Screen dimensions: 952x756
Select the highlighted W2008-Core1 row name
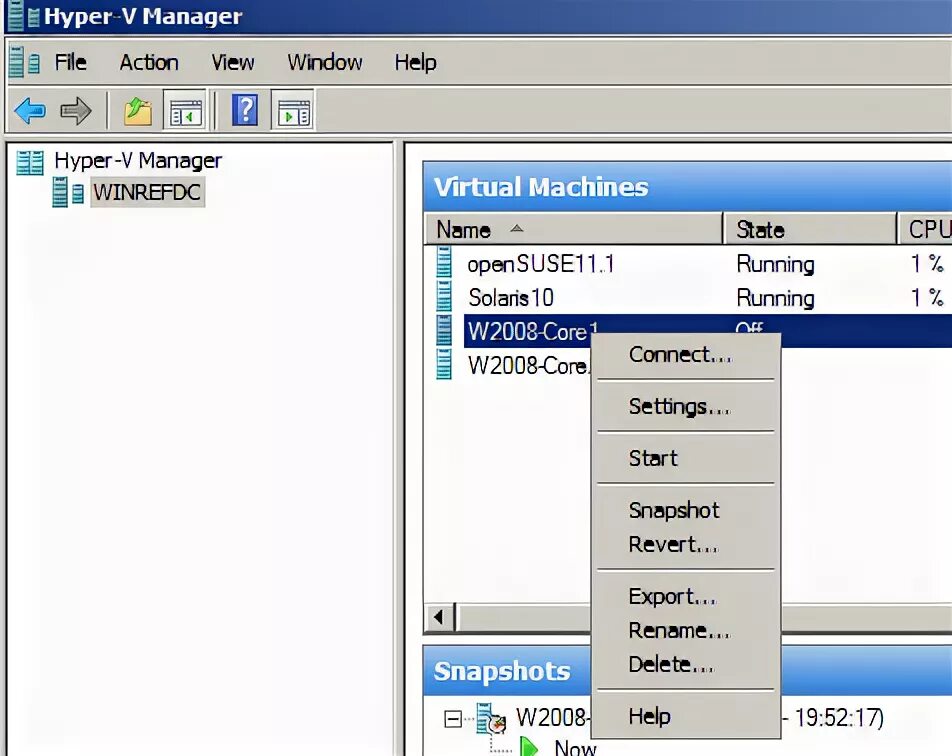pyautogui.click(x=533, y=331)
